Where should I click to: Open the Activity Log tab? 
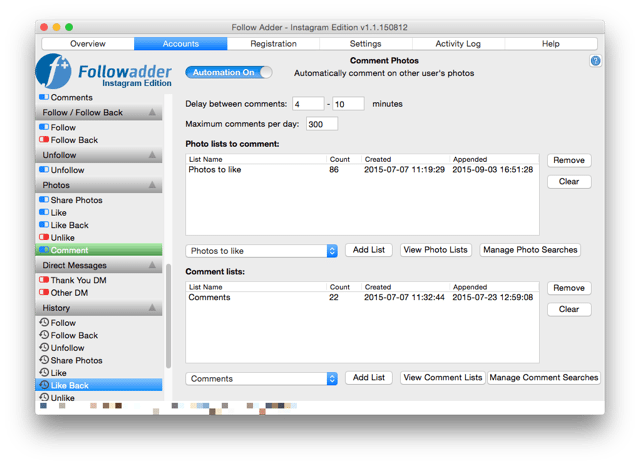pos(458,44)
